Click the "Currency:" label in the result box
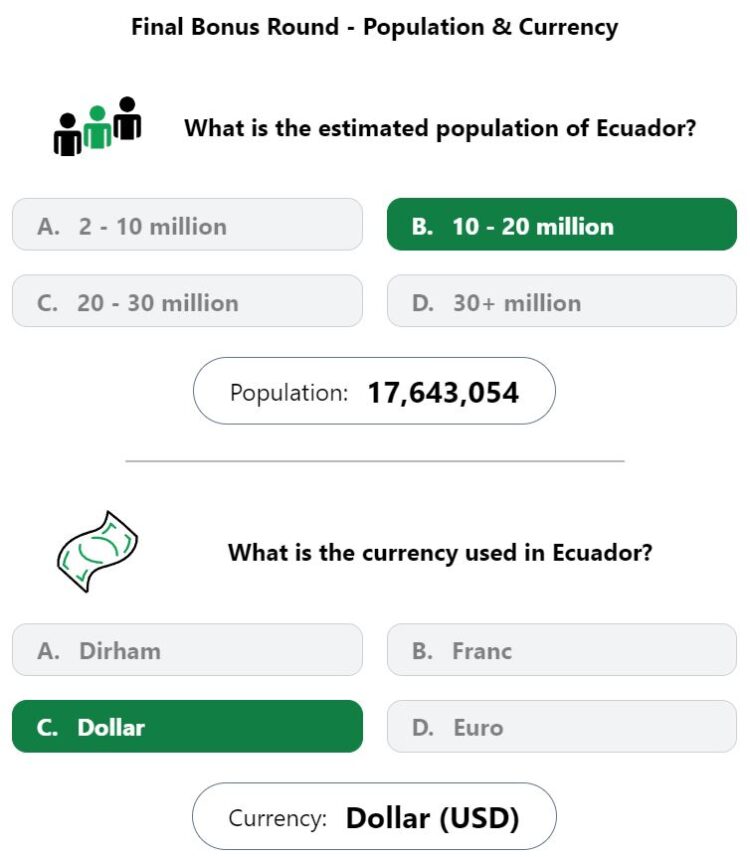The height and width of the screenshot is (857, 750). (x=277, y=819)
